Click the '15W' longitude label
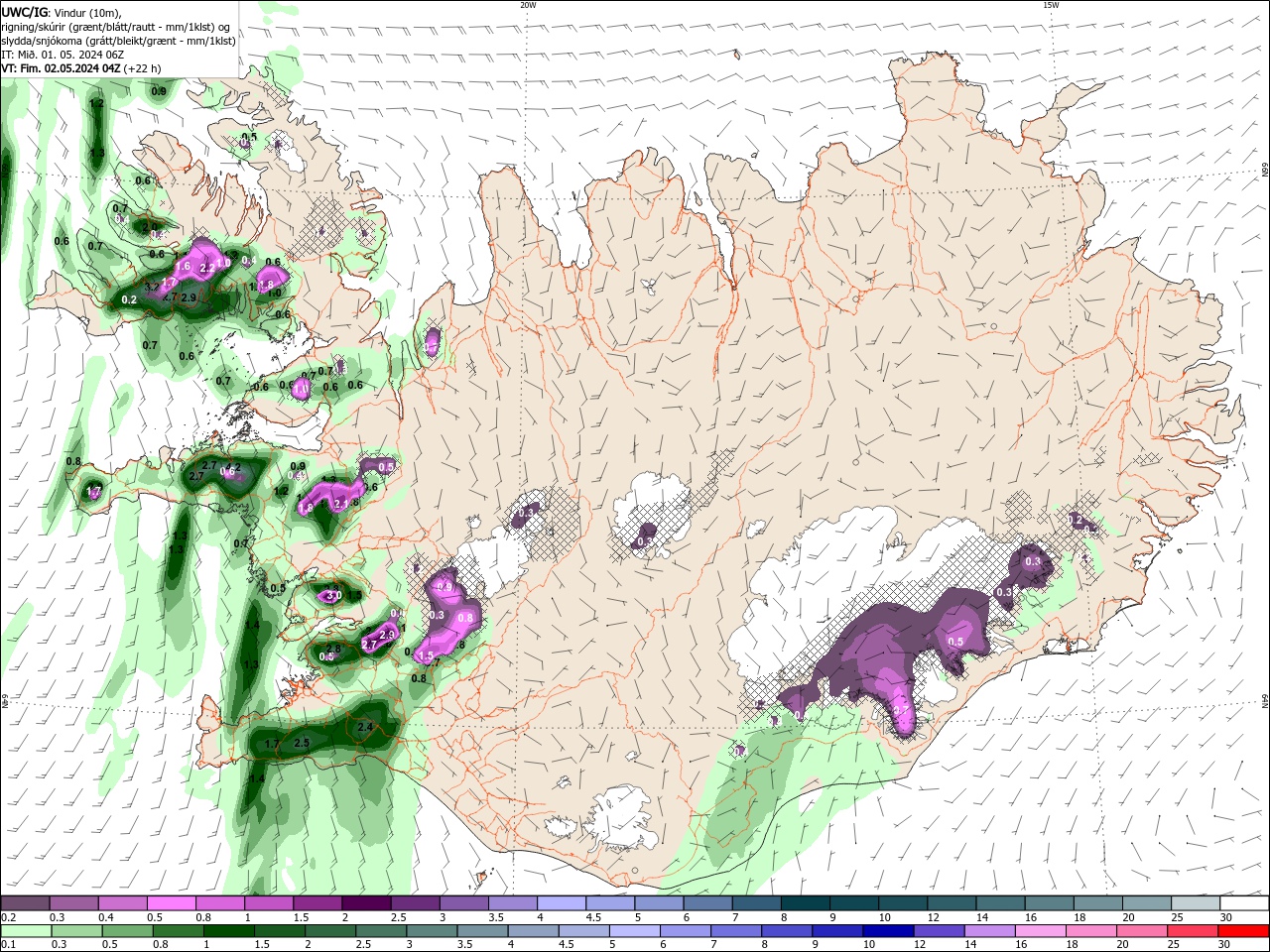The height and width of the screenshot is (952, 1270). point(1051,5)
